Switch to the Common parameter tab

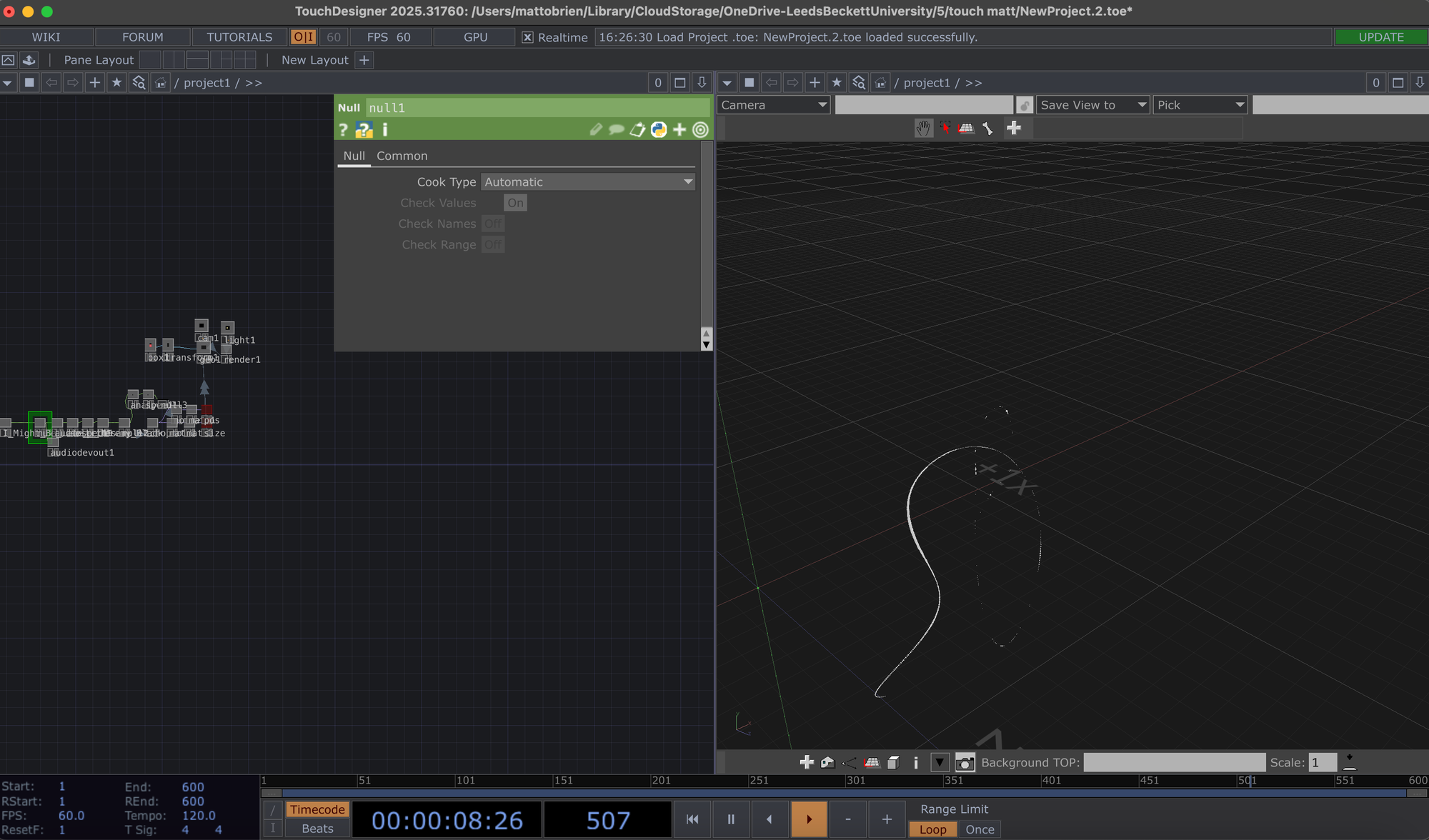(x=402, y=156)
